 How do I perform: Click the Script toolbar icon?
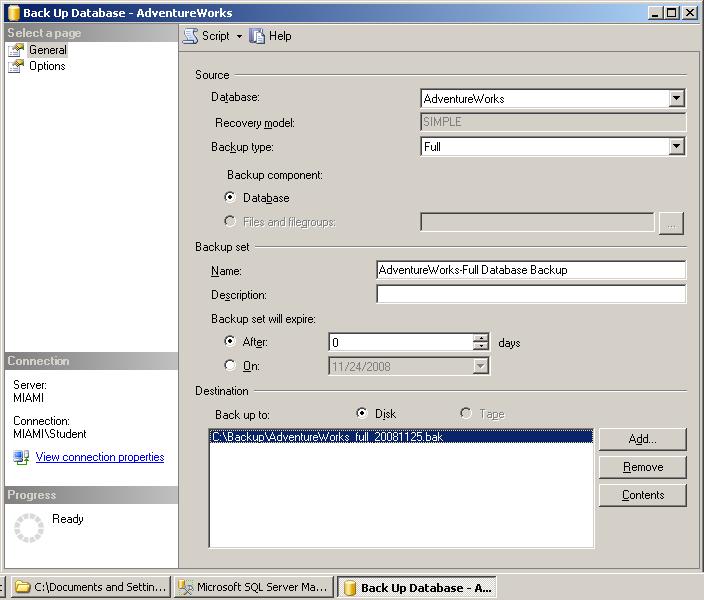coord(190,36)
